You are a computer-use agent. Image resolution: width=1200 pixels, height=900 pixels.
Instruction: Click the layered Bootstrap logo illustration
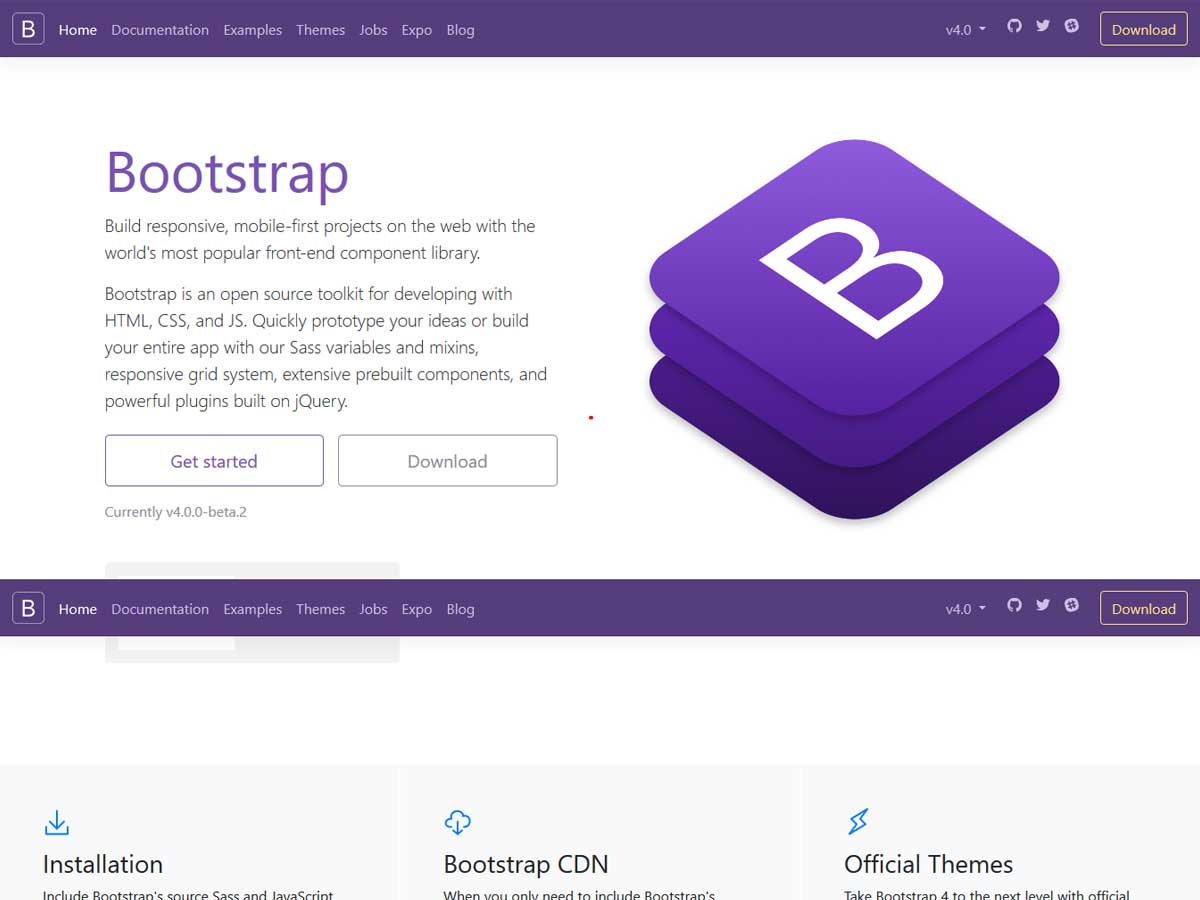(x=854, y=330)
